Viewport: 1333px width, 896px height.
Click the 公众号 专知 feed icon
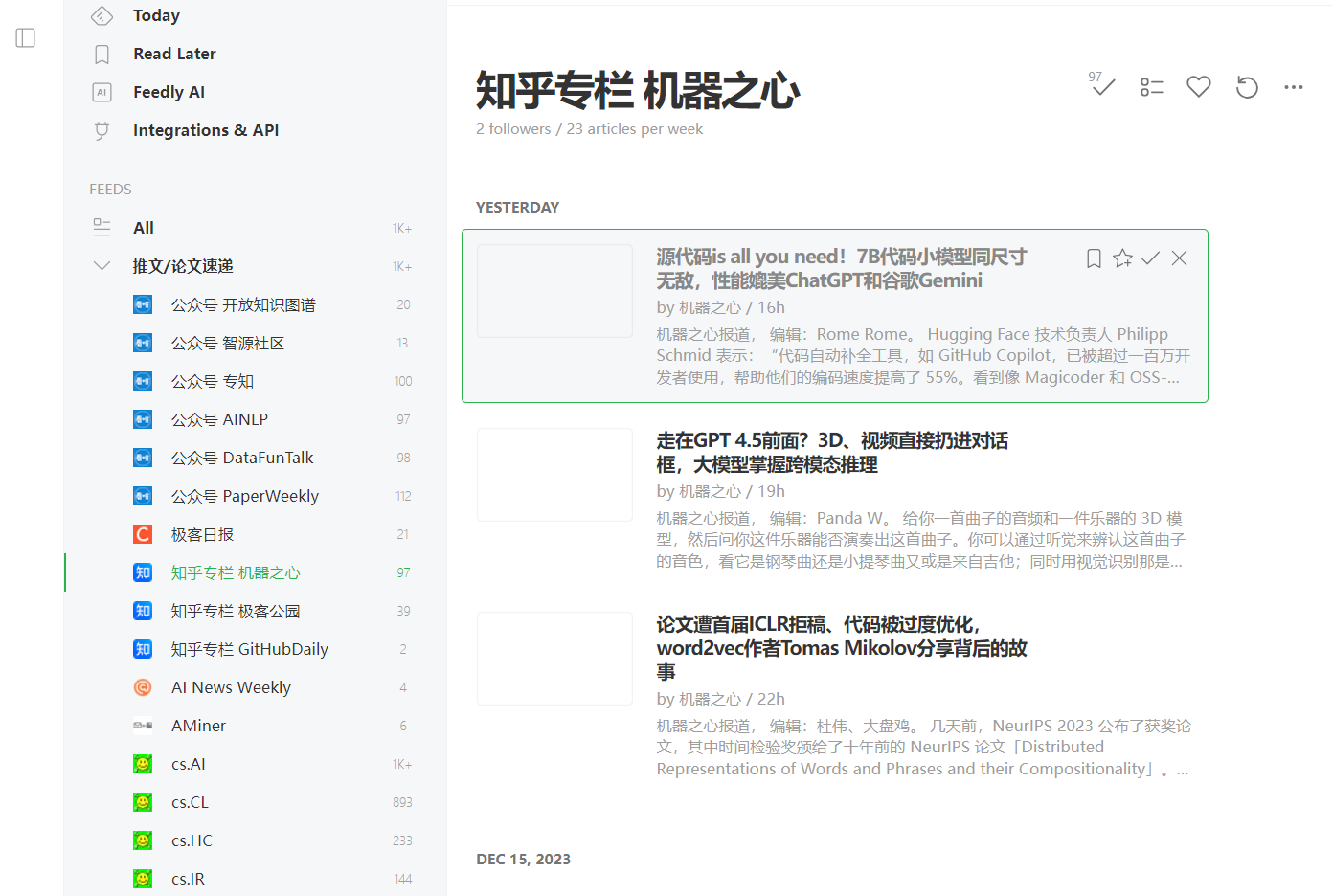(143, 381)
